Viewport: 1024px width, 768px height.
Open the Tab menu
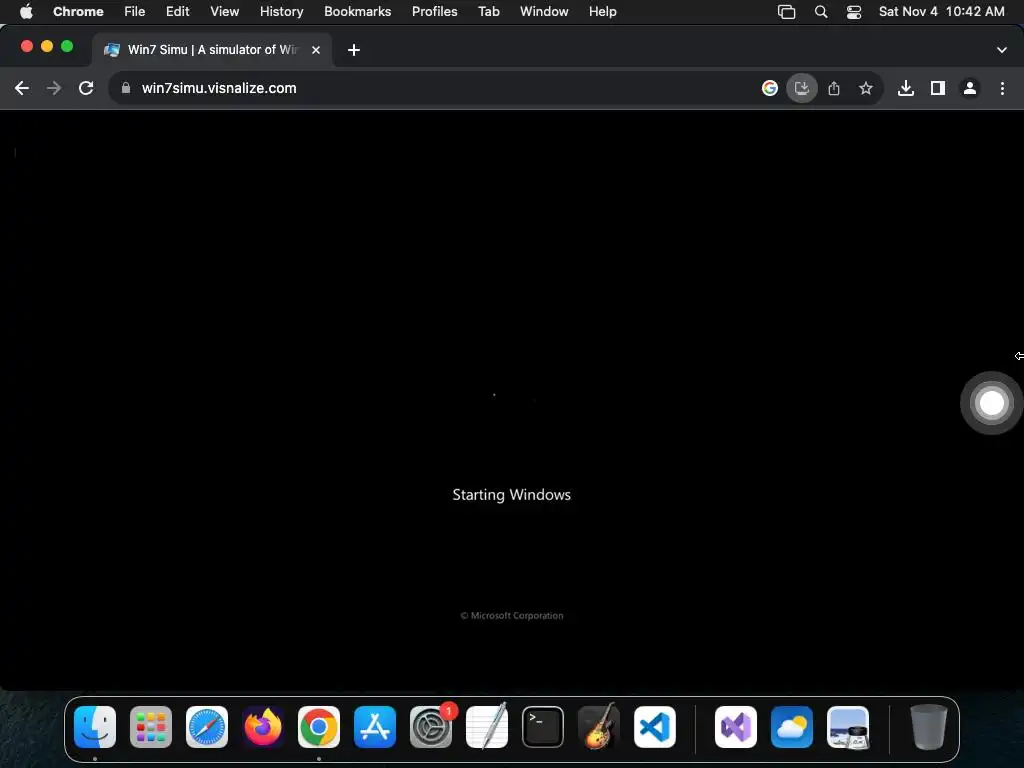click(x=488, y=12)
